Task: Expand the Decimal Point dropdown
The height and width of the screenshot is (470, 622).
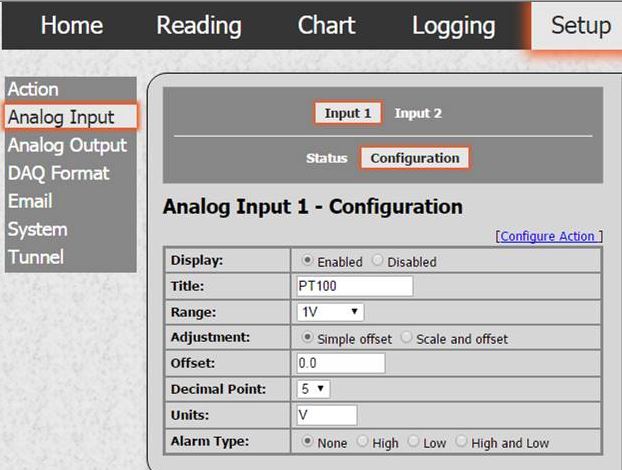Action: coord(314,389)
